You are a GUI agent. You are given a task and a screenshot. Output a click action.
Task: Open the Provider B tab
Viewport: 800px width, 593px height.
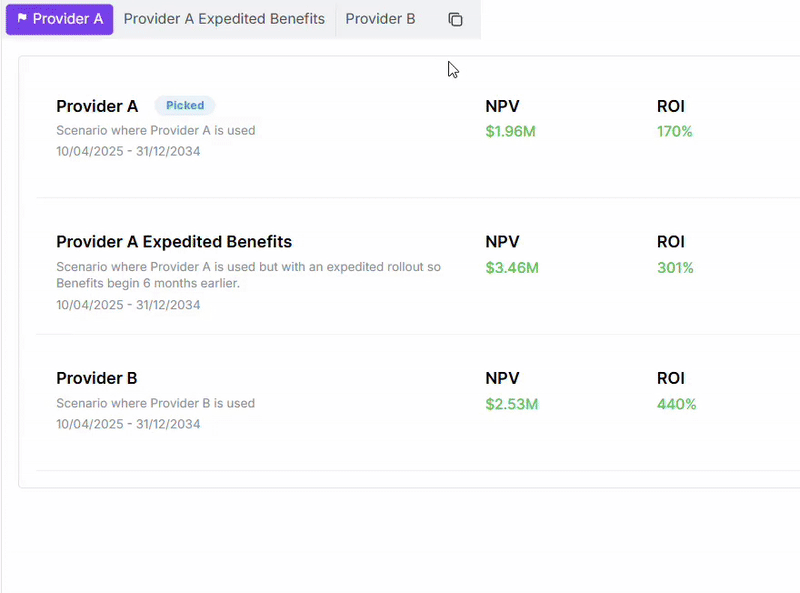380,19
